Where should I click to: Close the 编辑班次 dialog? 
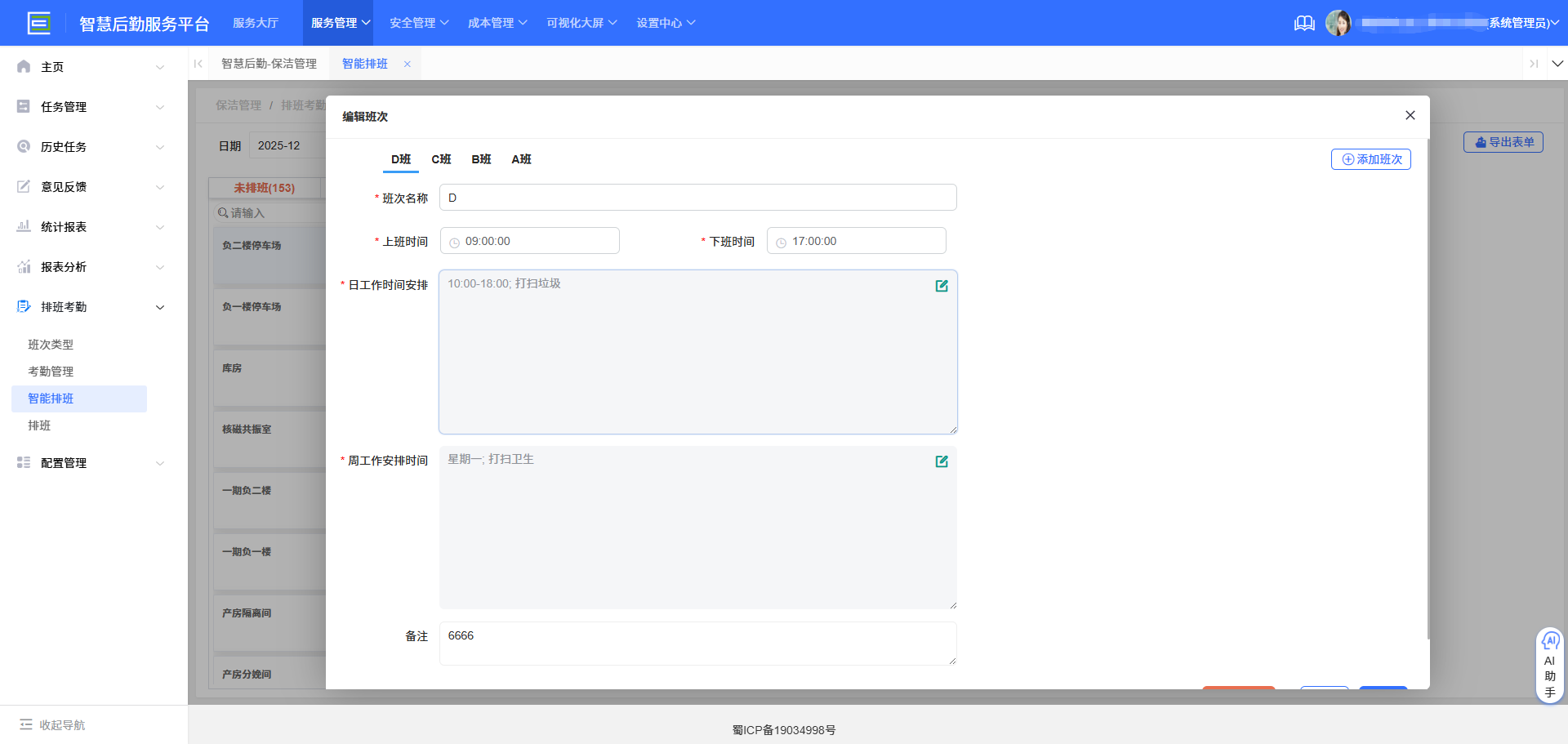coord(1410,115)
